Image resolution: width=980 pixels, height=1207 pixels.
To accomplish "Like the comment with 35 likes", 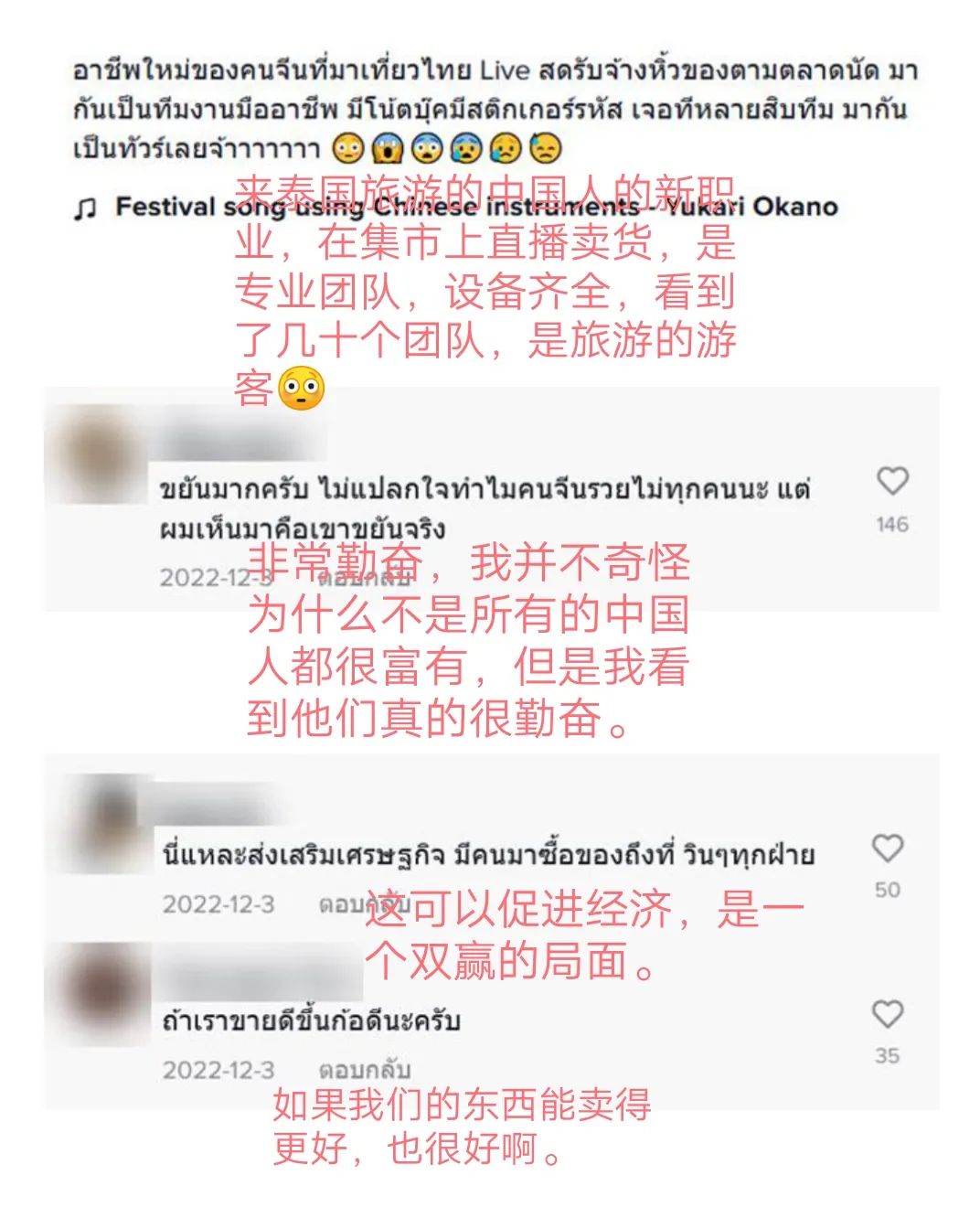I will tap(887, 1013).
